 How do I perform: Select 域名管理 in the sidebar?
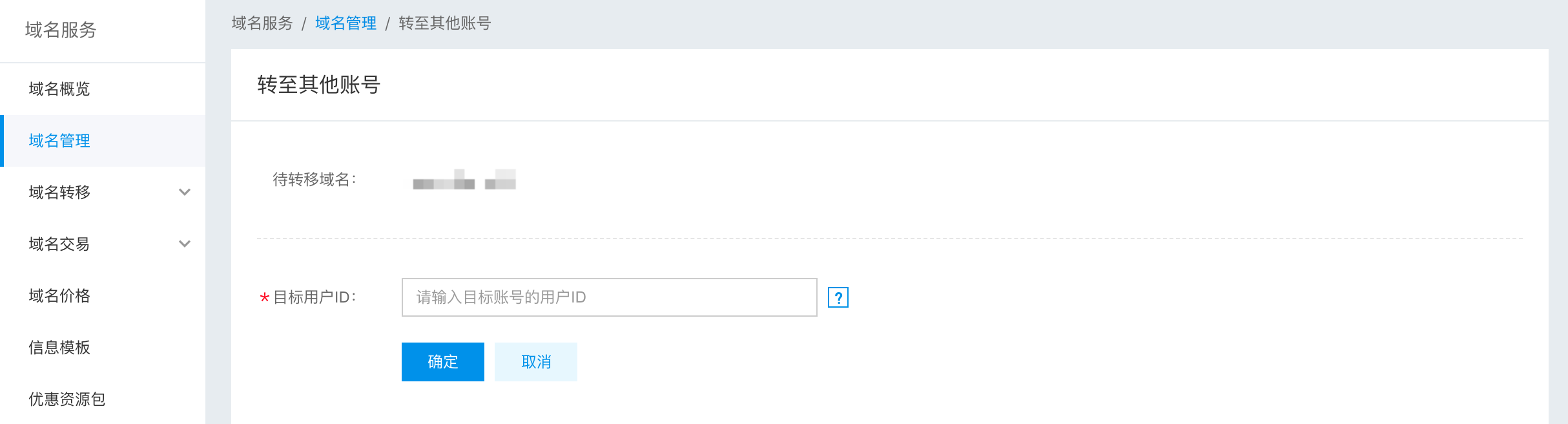click(103, 141)
